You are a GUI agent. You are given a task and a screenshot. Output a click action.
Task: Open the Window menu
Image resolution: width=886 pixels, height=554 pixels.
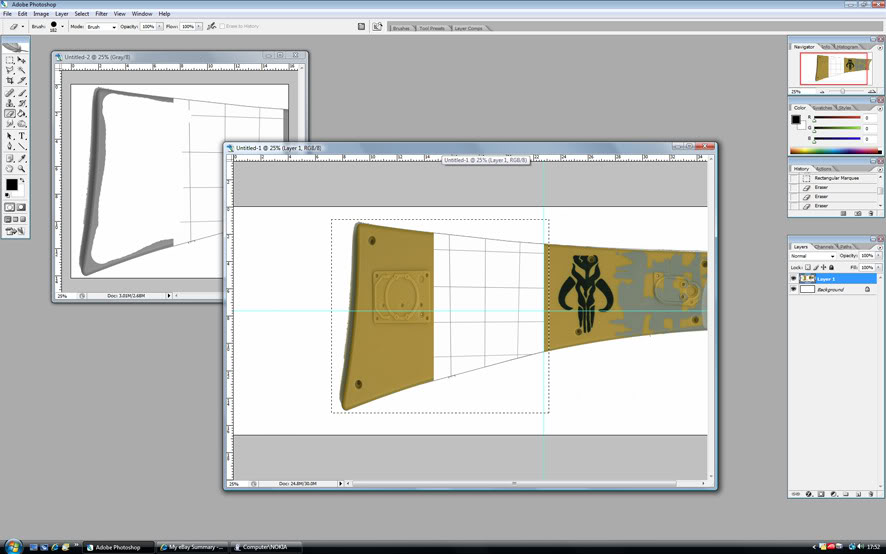(142, 14)
